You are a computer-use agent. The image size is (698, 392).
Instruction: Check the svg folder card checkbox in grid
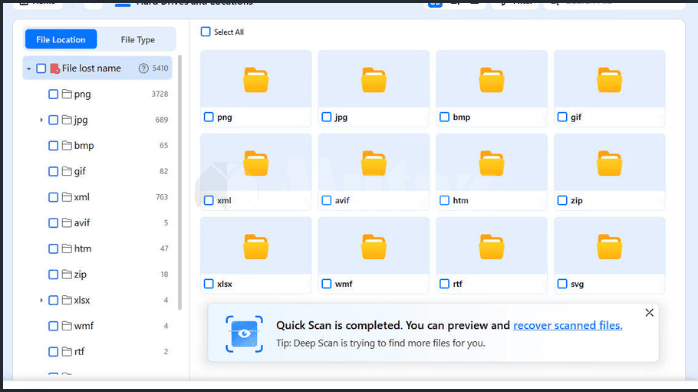point(562,284)
